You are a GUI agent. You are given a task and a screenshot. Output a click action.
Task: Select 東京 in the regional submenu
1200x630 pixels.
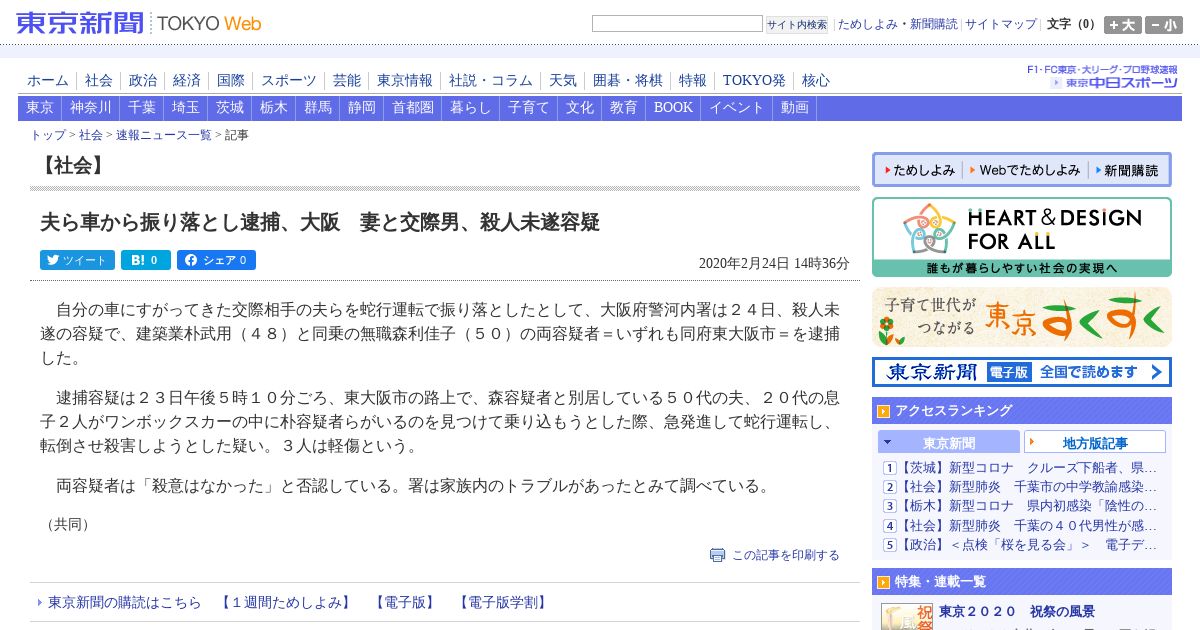coord(40,108)
